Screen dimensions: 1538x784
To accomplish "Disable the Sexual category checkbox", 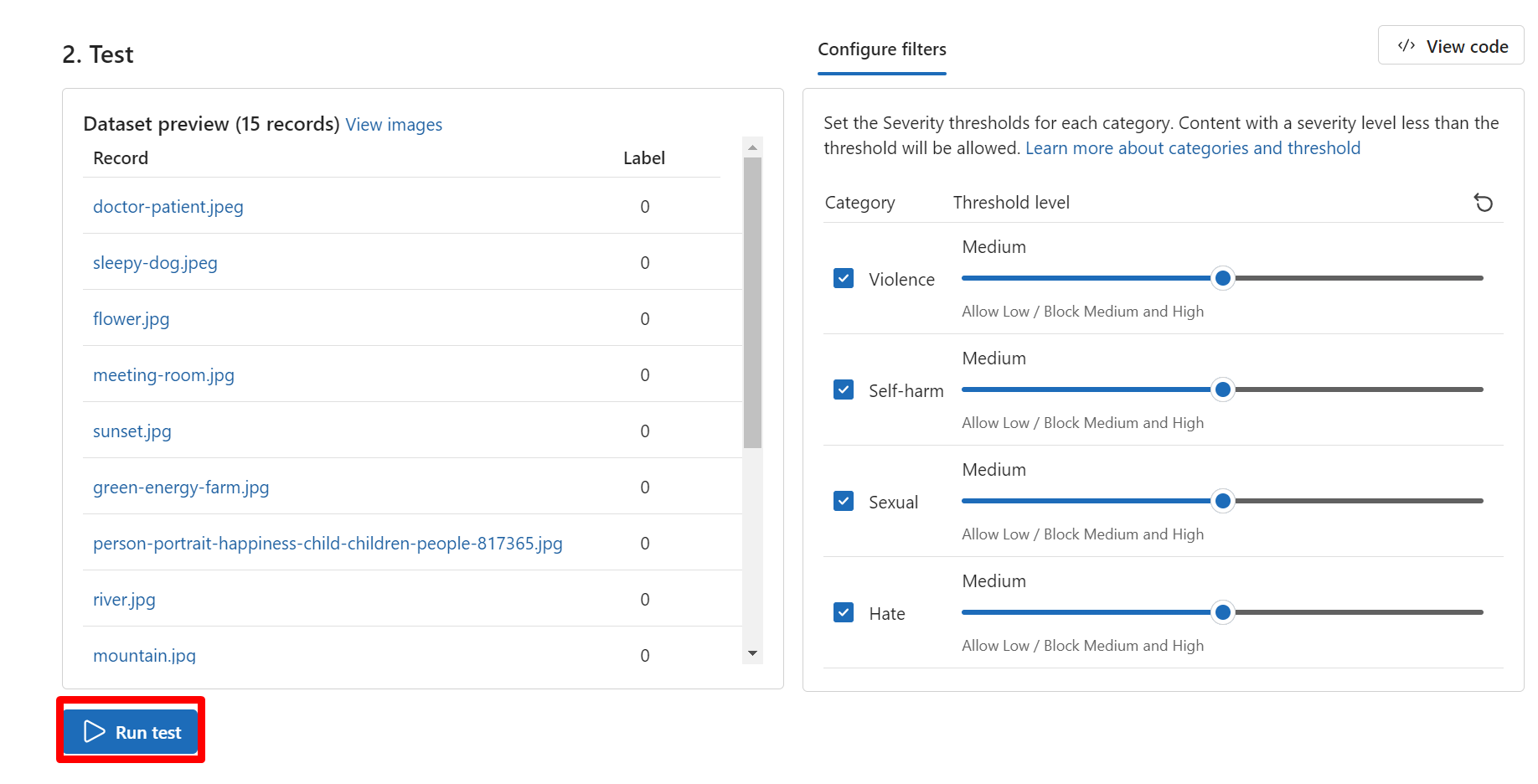I will pyautogui.click(x=844, y=501).
